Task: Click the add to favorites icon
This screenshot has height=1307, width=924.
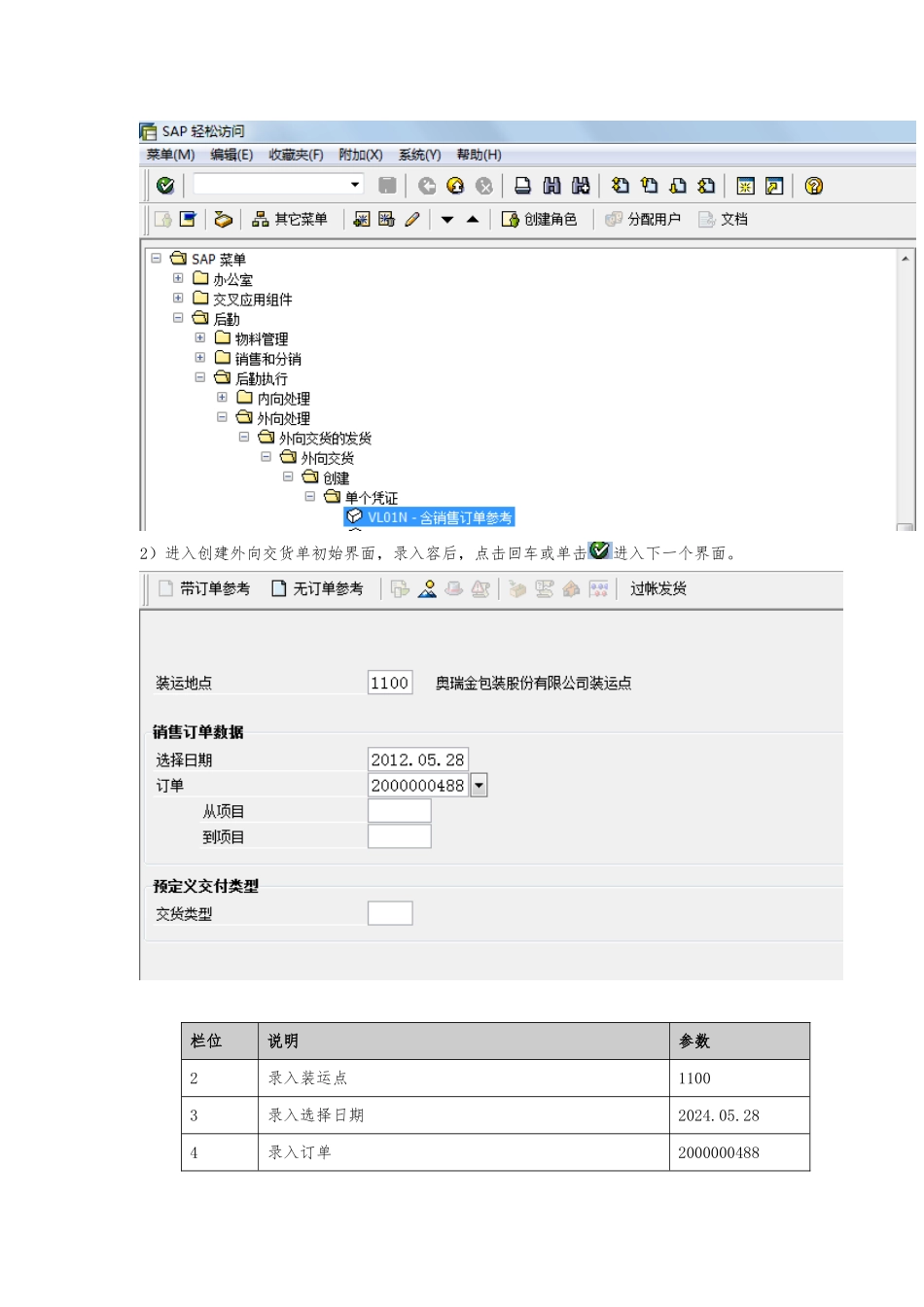Action: (361, 219)
